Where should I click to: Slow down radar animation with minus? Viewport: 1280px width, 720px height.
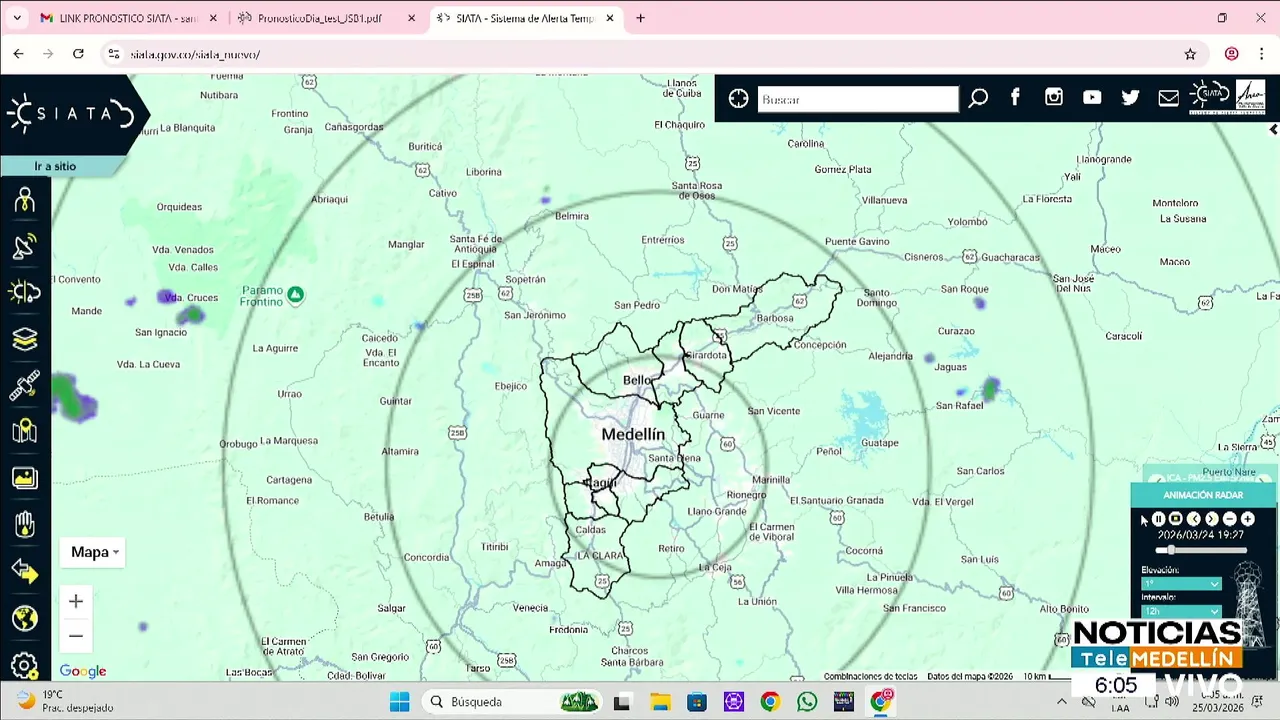[x=1230, y=519]
